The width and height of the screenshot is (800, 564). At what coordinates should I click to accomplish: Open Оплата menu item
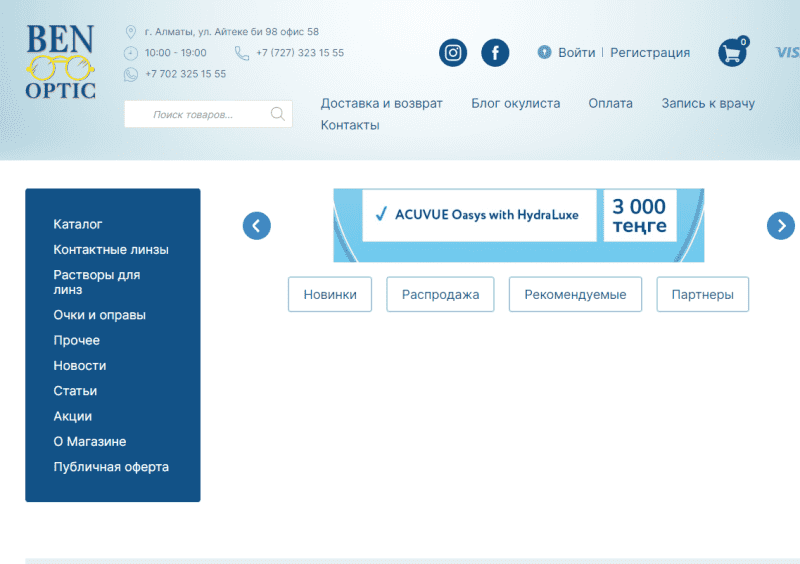(x=610, y=104)
